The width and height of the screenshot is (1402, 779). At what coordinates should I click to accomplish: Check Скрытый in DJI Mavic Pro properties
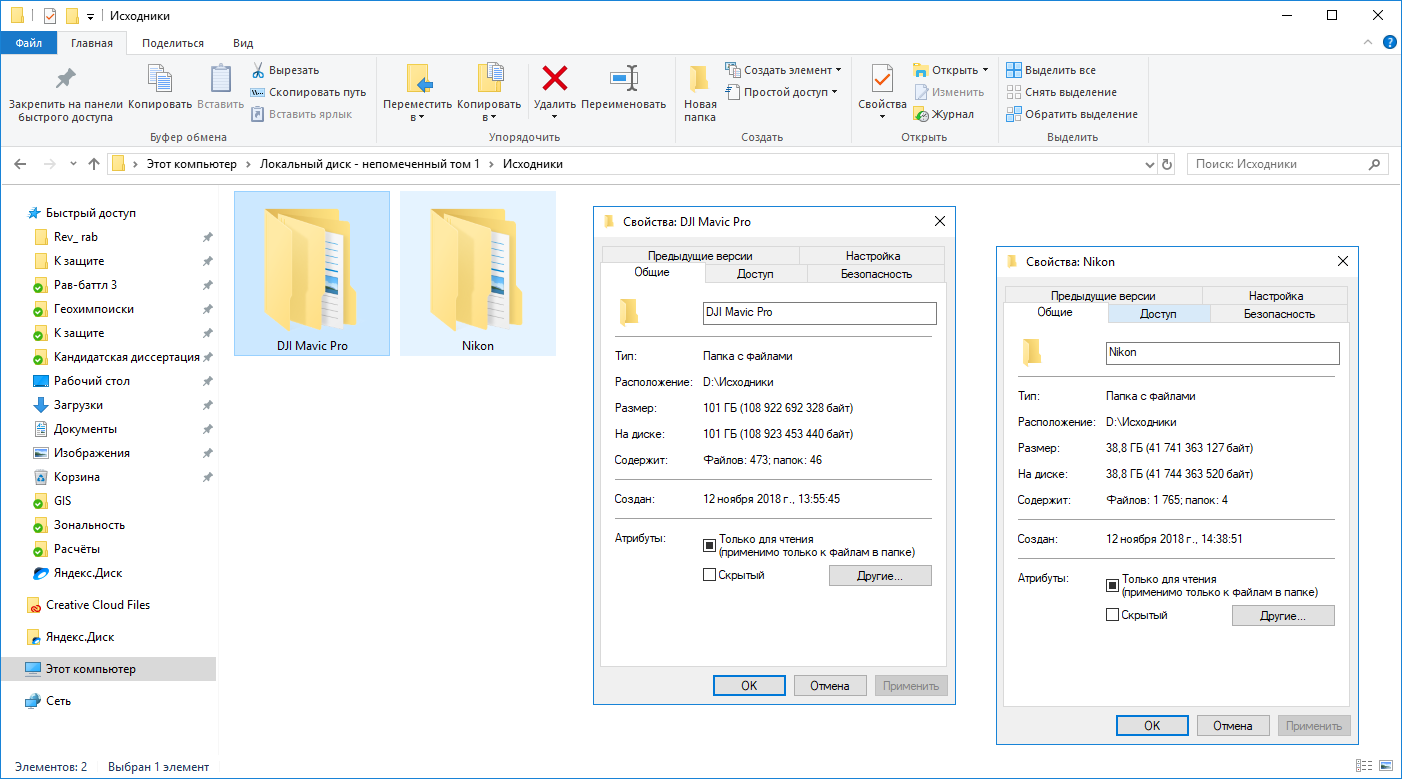click(x=709, y=575)
